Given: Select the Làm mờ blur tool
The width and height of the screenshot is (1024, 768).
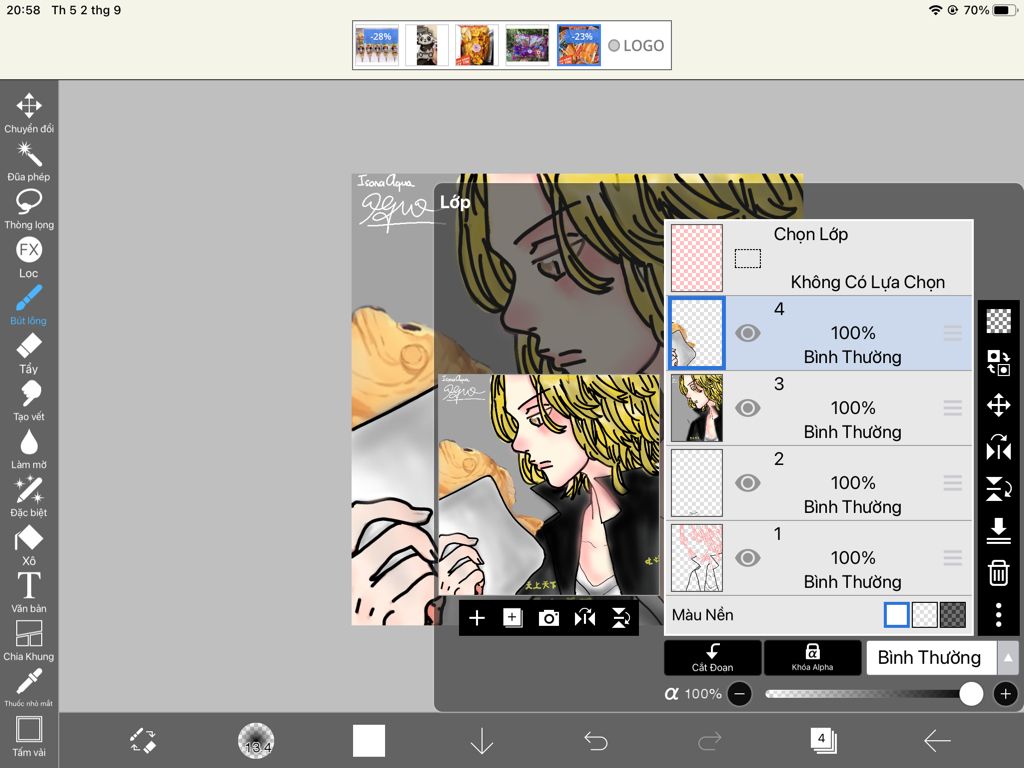Looking at the screenshot, I should click(29, 449).
